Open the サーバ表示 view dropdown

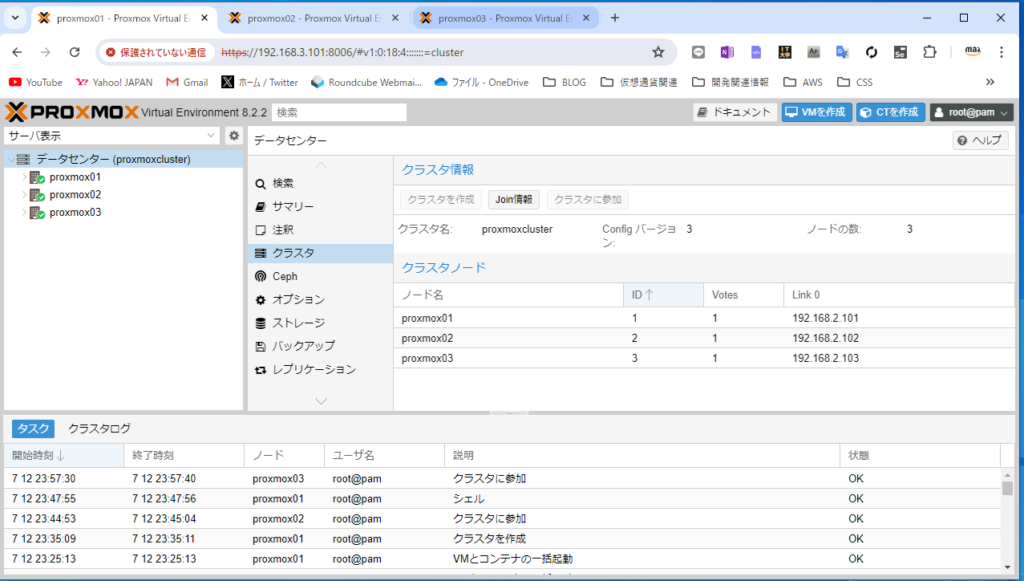click(111, 136)
